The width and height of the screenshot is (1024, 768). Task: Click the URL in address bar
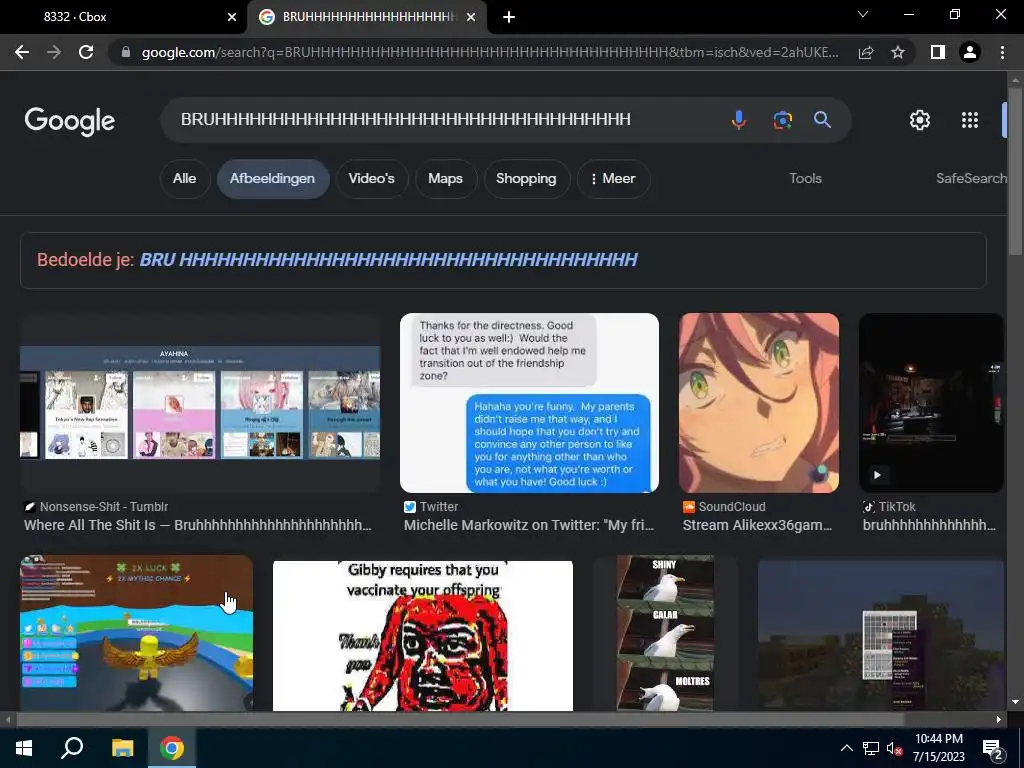click(x=490, y=52)
